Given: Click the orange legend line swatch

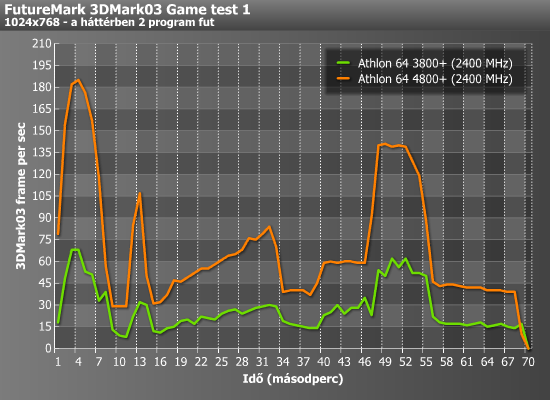Looking at the screenshot, I should tap(343, 79).
